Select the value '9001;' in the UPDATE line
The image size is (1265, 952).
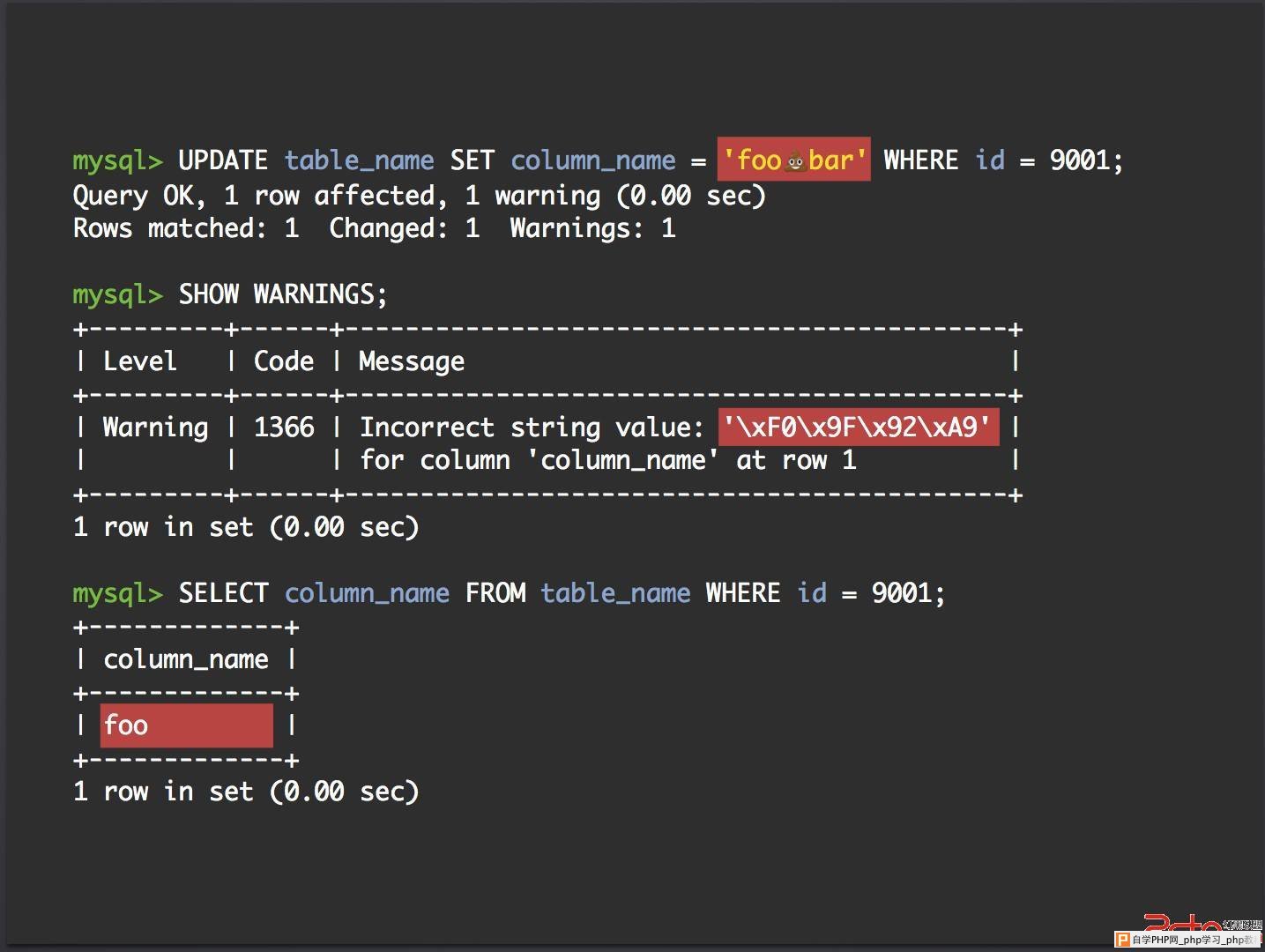[x=1086, y=160]
